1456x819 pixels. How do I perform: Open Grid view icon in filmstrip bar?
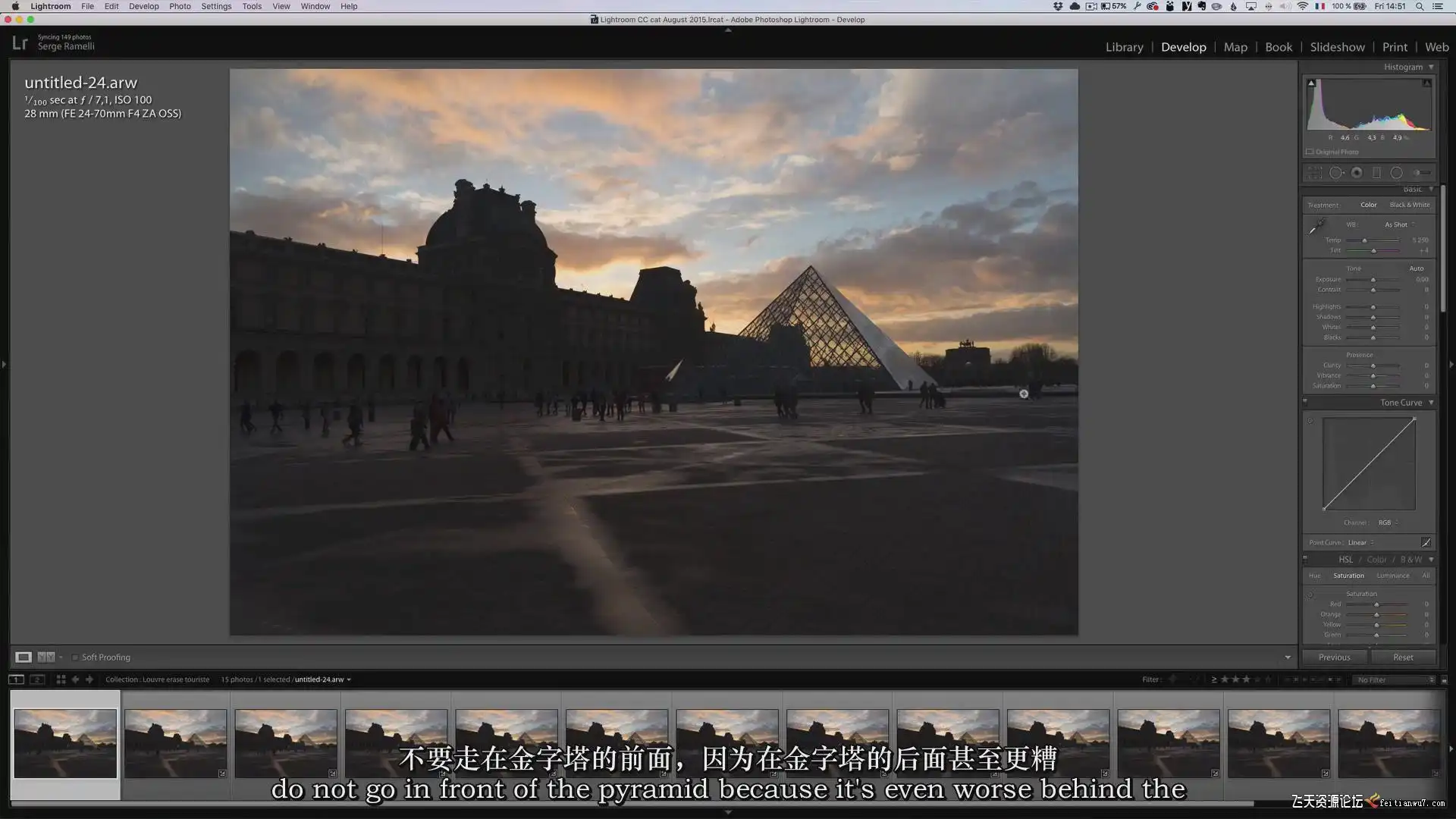point(61,679)
